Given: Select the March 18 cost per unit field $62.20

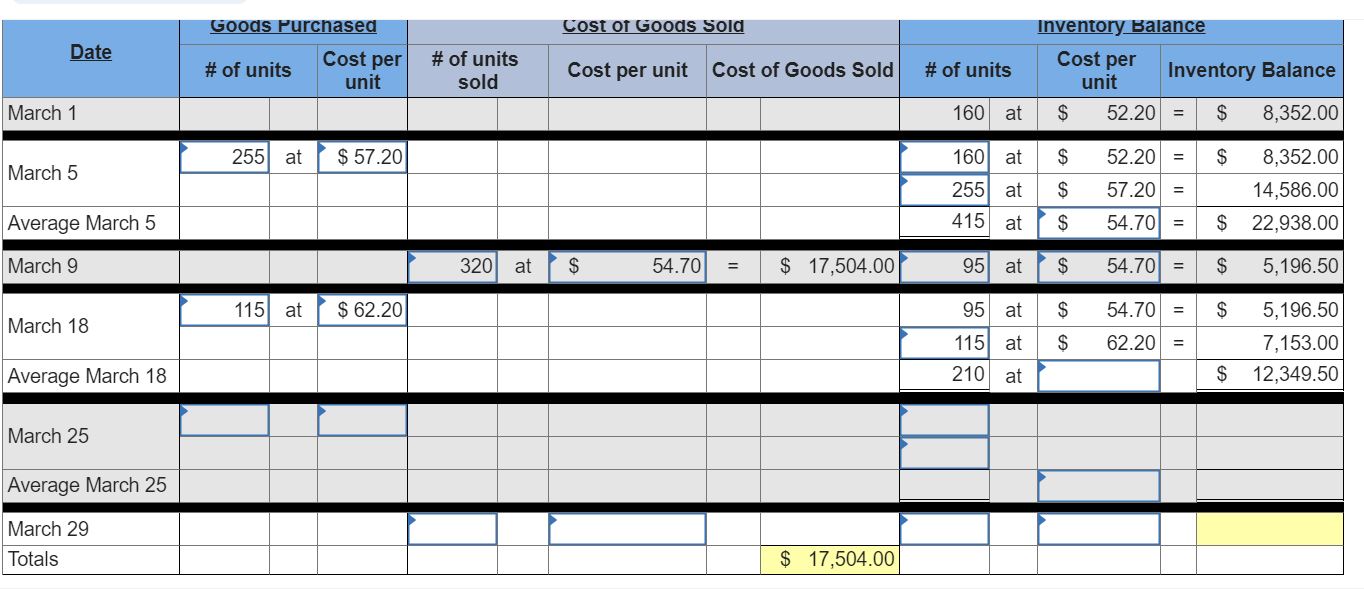Looking at the screenshot, I should [x=362, y=310].
